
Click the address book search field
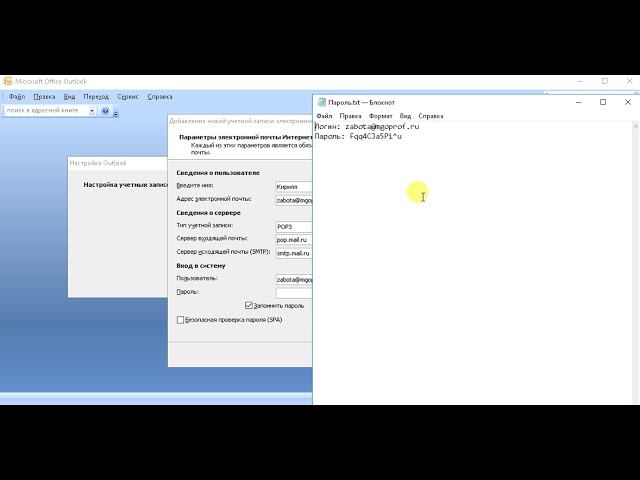click(45, 111)
